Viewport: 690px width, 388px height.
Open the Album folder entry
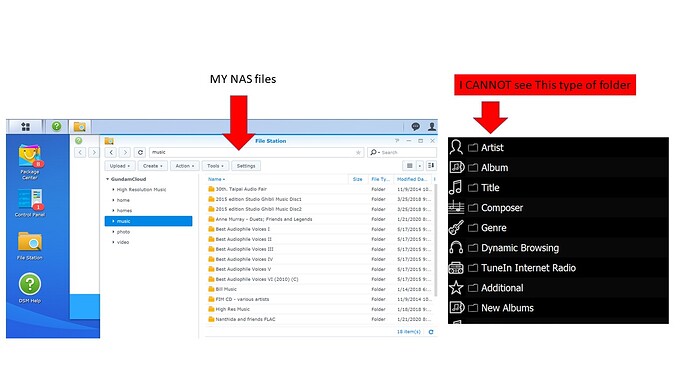[494, 168]
